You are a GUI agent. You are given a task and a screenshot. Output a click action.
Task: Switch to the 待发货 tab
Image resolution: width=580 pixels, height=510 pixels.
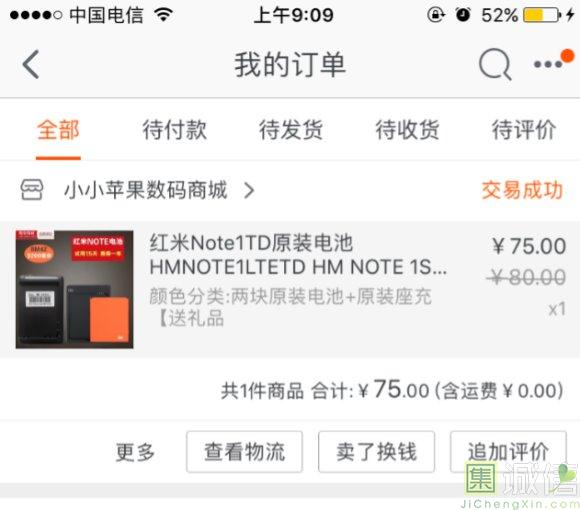click(291, 130)
